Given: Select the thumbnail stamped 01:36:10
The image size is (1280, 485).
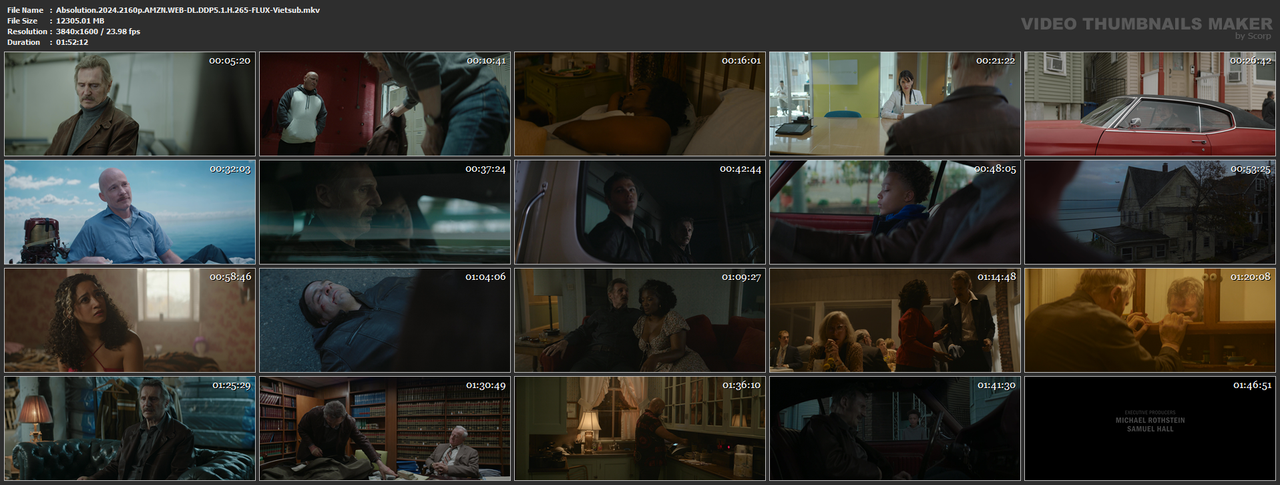Looking at the screenshot, I should pos(639,428).
